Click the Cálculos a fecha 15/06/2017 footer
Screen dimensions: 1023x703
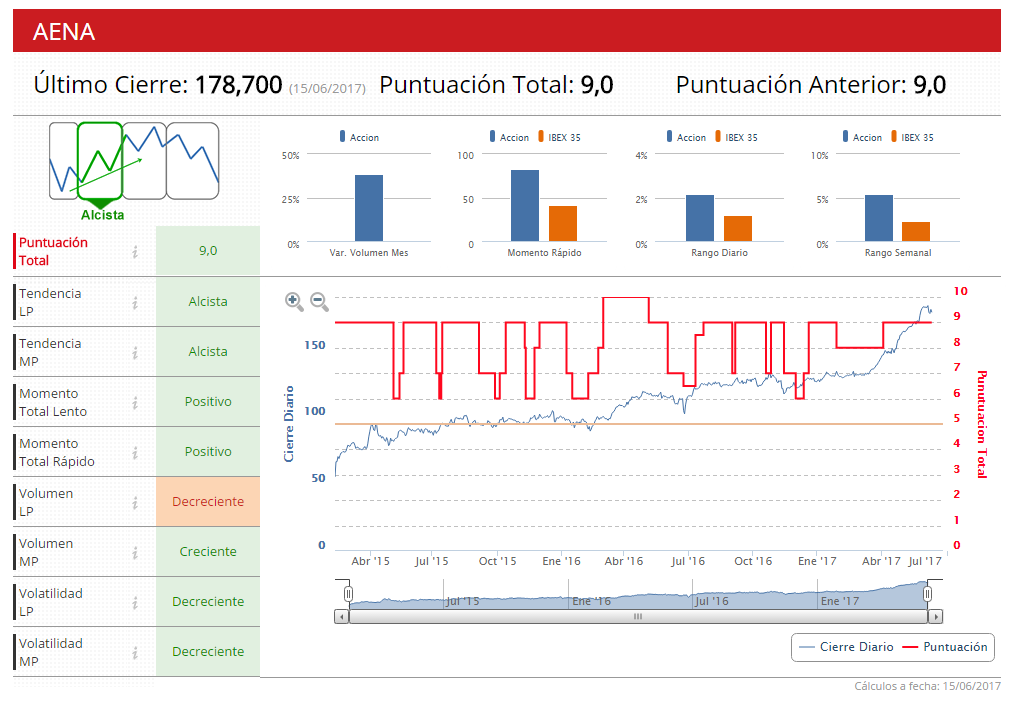927,686
